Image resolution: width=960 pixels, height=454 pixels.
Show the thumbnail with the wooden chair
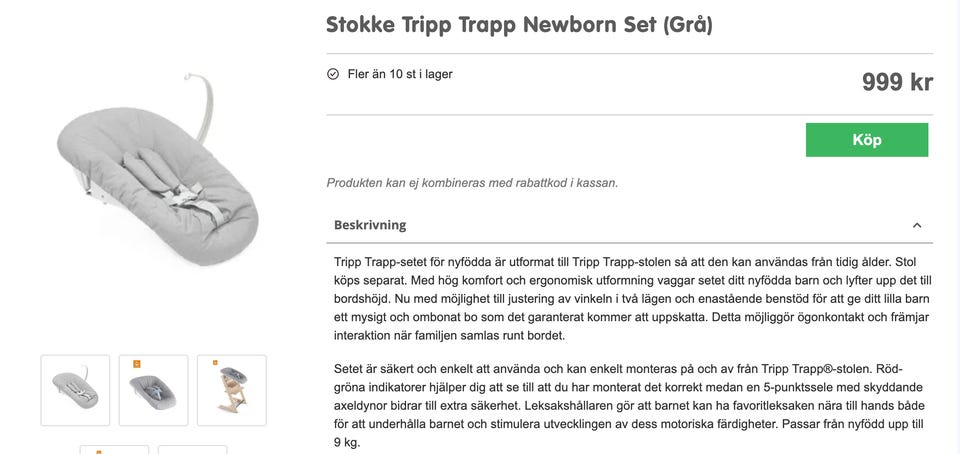232,390
